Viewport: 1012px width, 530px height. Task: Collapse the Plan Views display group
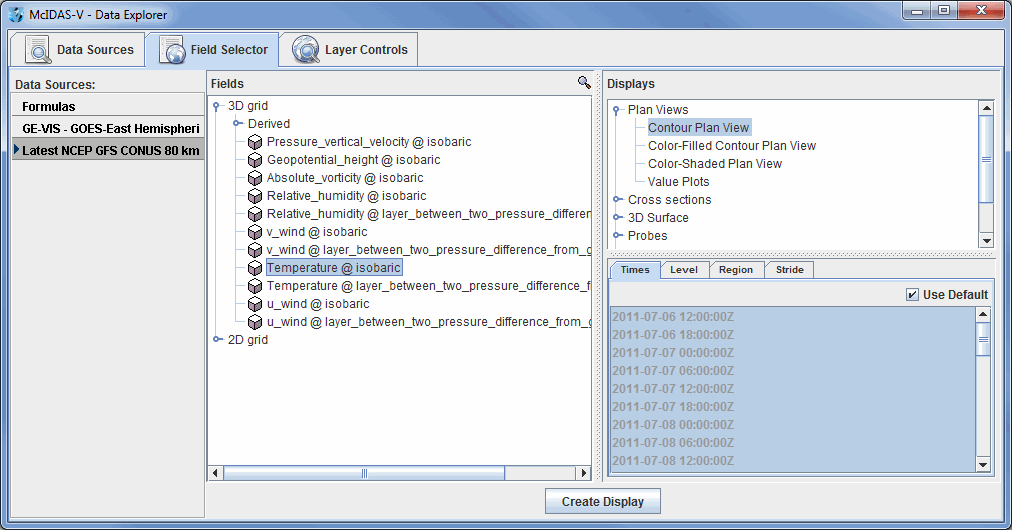click(x=617, y=110)
